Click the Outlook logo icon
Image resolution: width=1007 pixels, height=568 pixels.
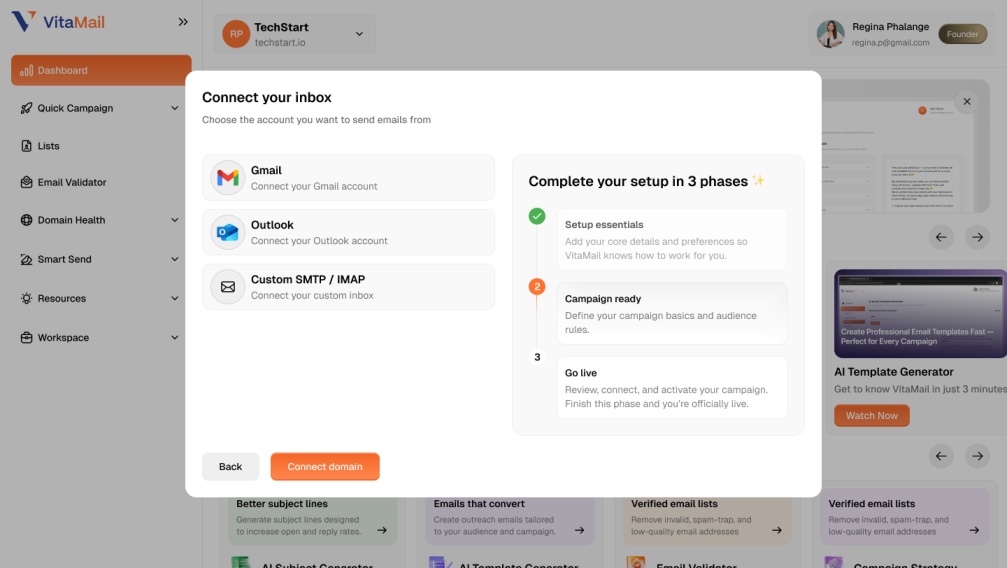pos(227,232)
